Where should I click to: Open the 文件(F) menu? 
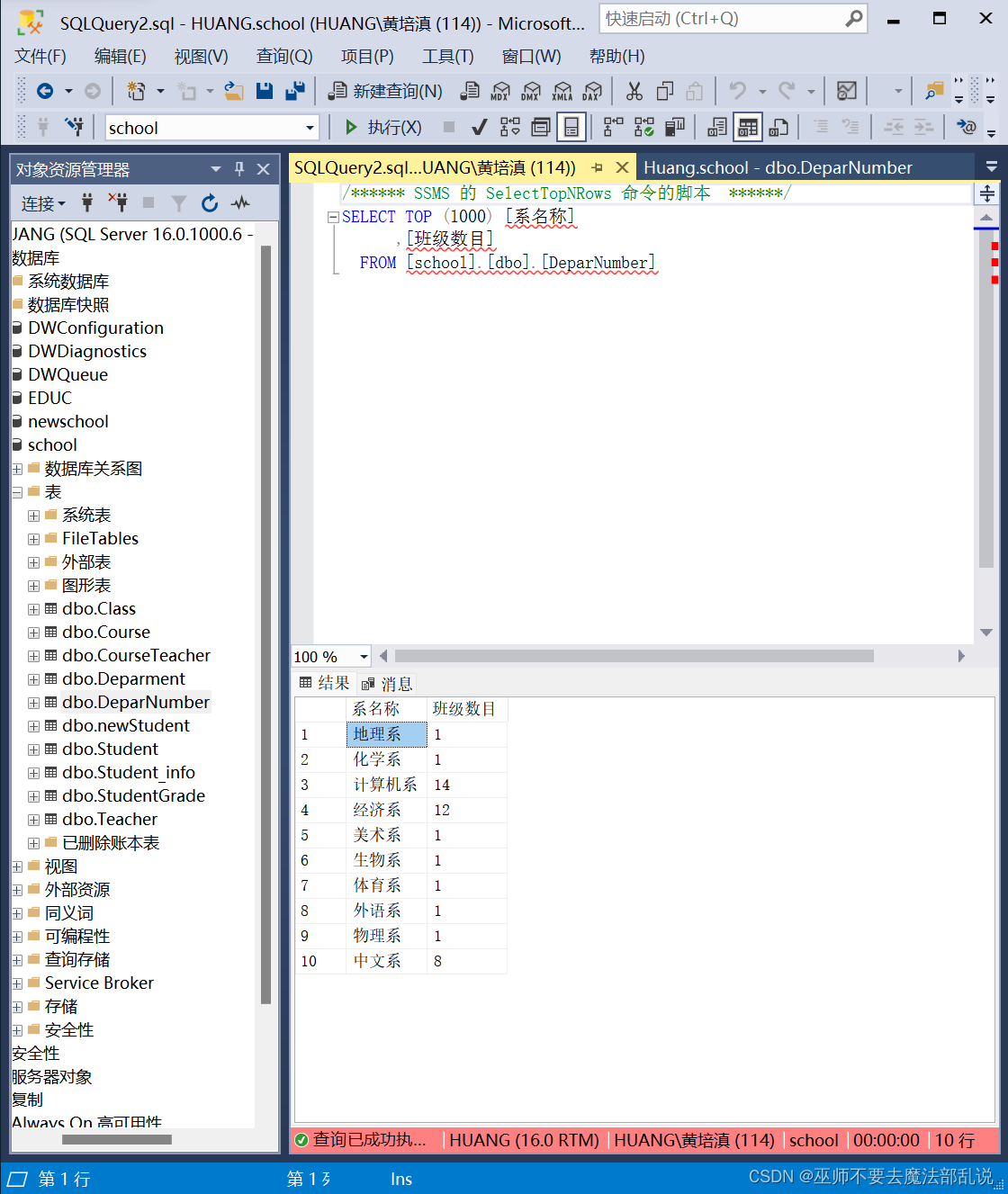[40, 56]
